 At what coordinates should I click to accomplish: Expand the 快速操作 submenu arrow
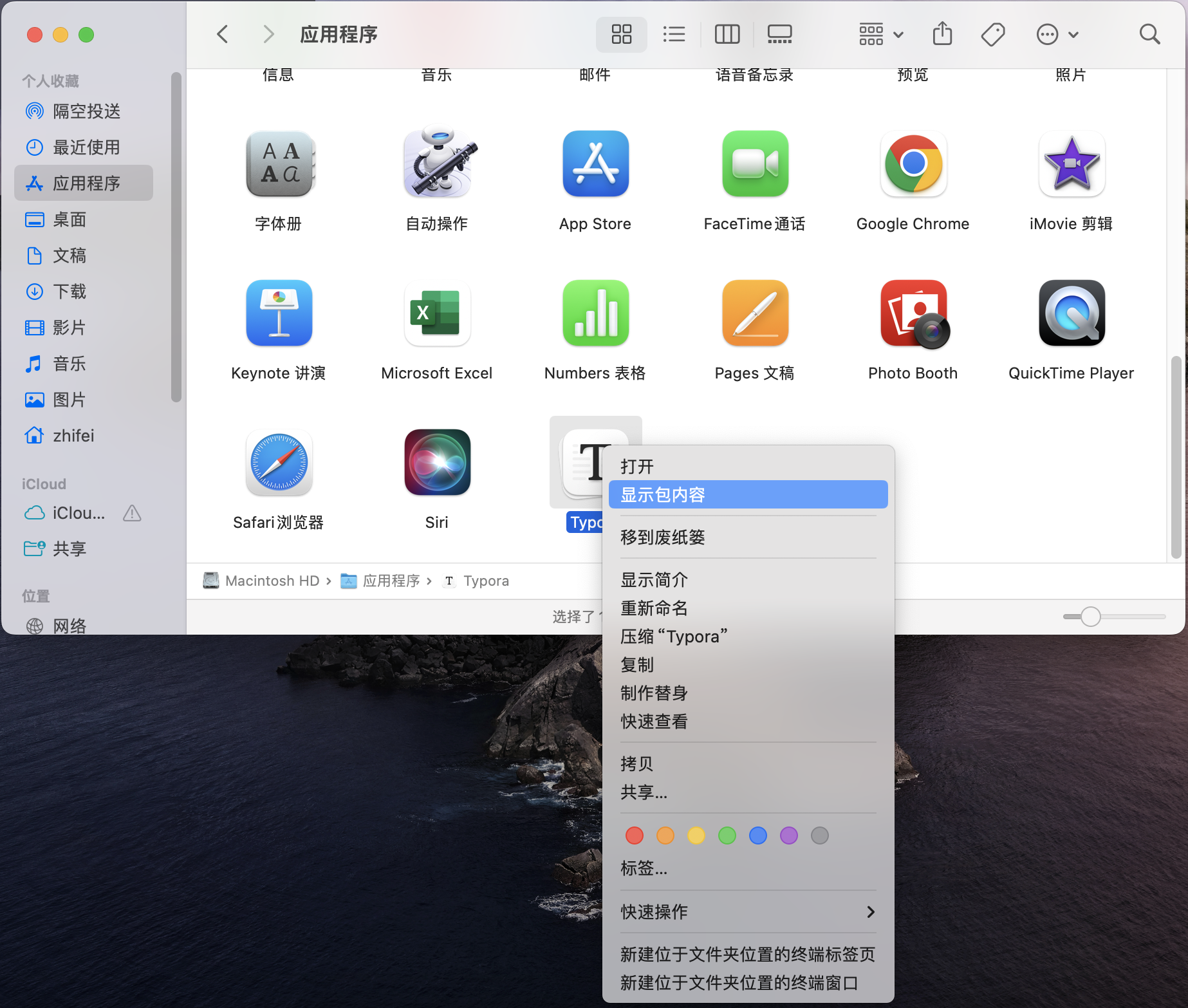[871, 911]
